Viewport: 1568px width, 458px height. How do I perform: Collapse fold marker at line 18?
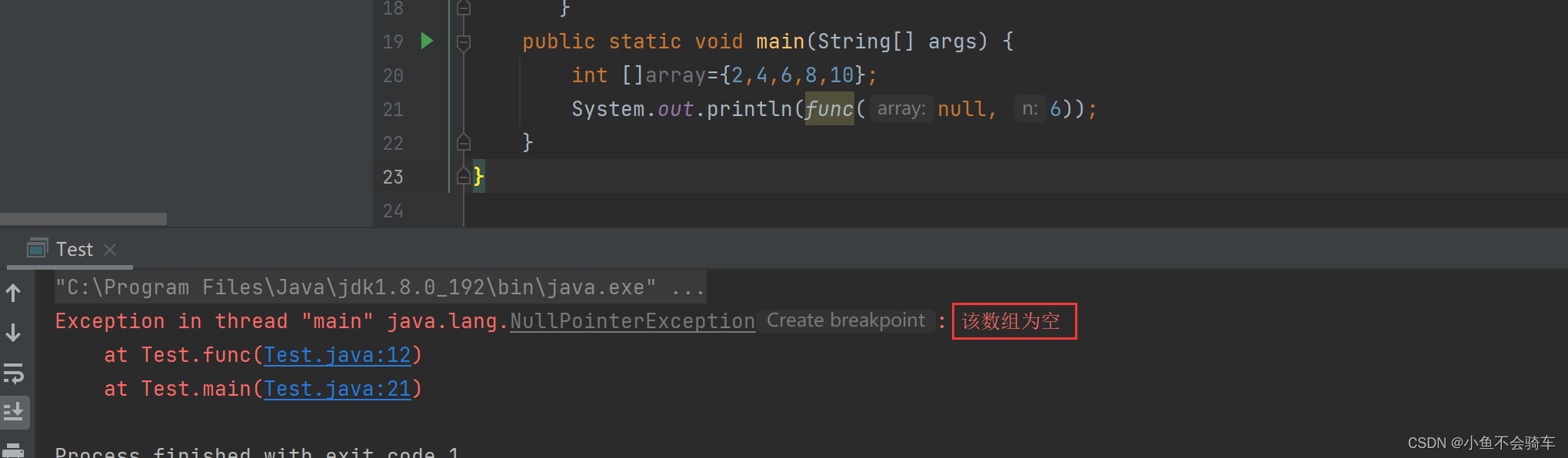click(463, 8)
